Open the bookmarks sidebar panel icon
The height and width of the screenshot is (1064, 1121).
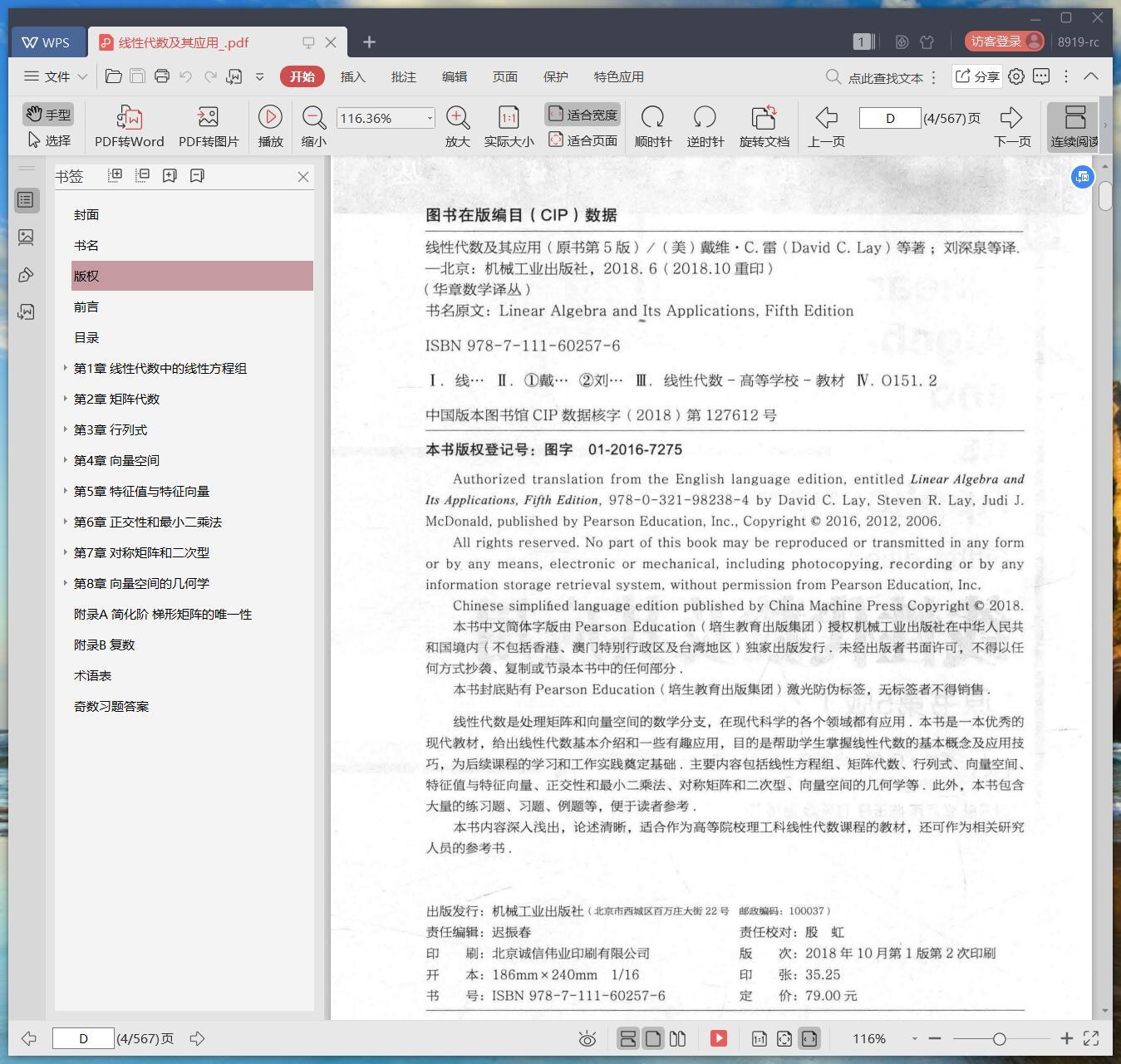pyautogui.click(x=26, y=200)
